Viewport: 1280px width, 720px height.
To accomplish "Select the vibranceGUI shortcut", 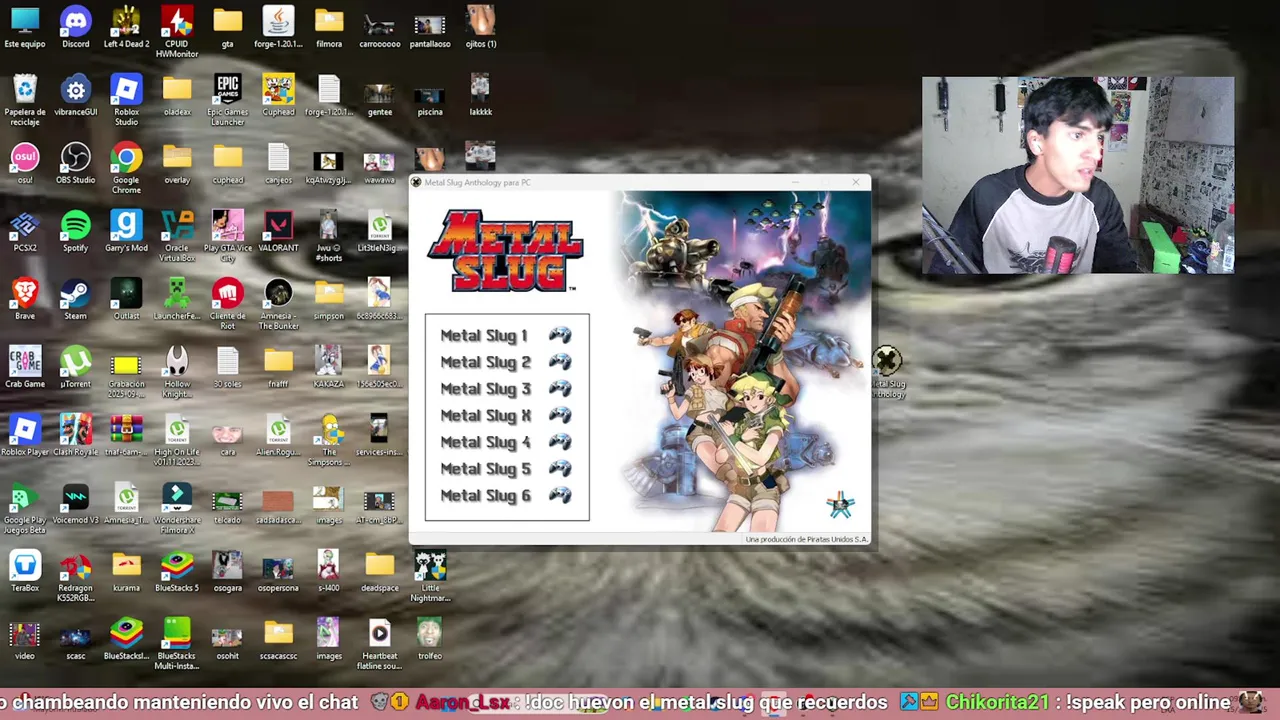I will 75,96.
